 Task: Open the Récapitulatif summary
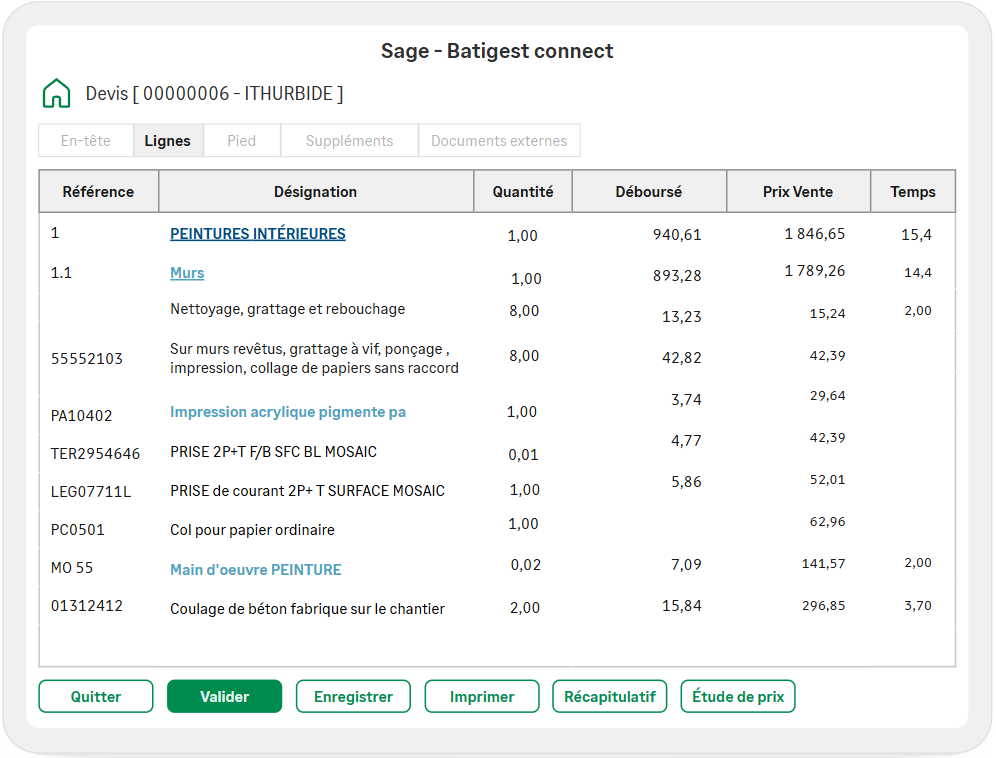610,697
